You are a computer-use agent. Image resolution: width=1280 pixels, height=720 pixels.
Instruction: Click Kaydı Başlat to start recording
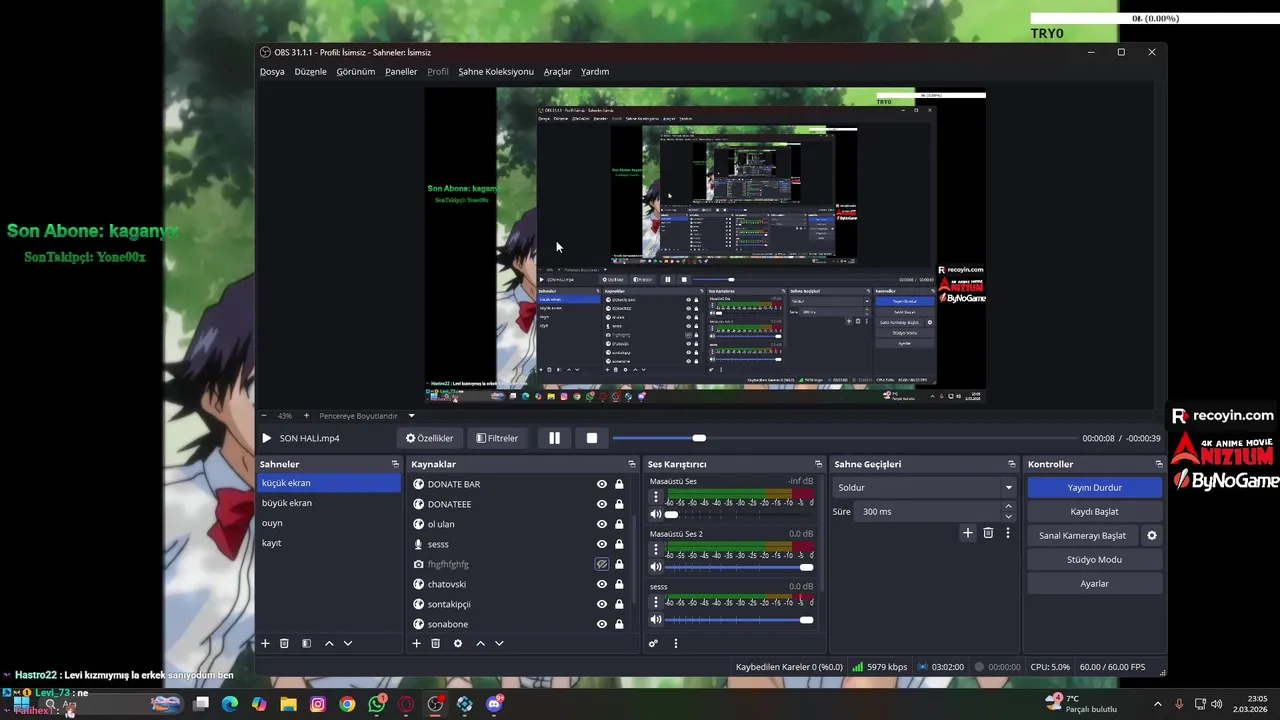pyautogui.click(x=1094, y=511)
